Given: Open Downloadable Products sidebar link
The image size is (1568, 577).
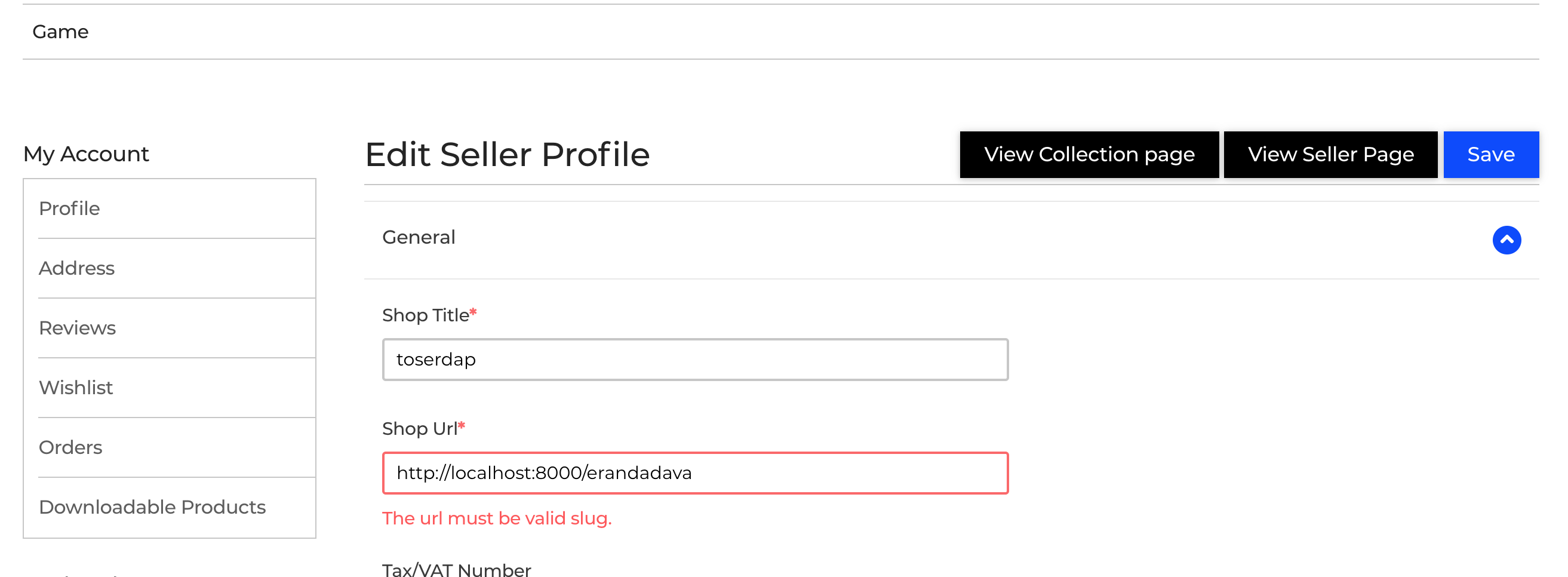Looking at the screenshot, I should [152, 507].
